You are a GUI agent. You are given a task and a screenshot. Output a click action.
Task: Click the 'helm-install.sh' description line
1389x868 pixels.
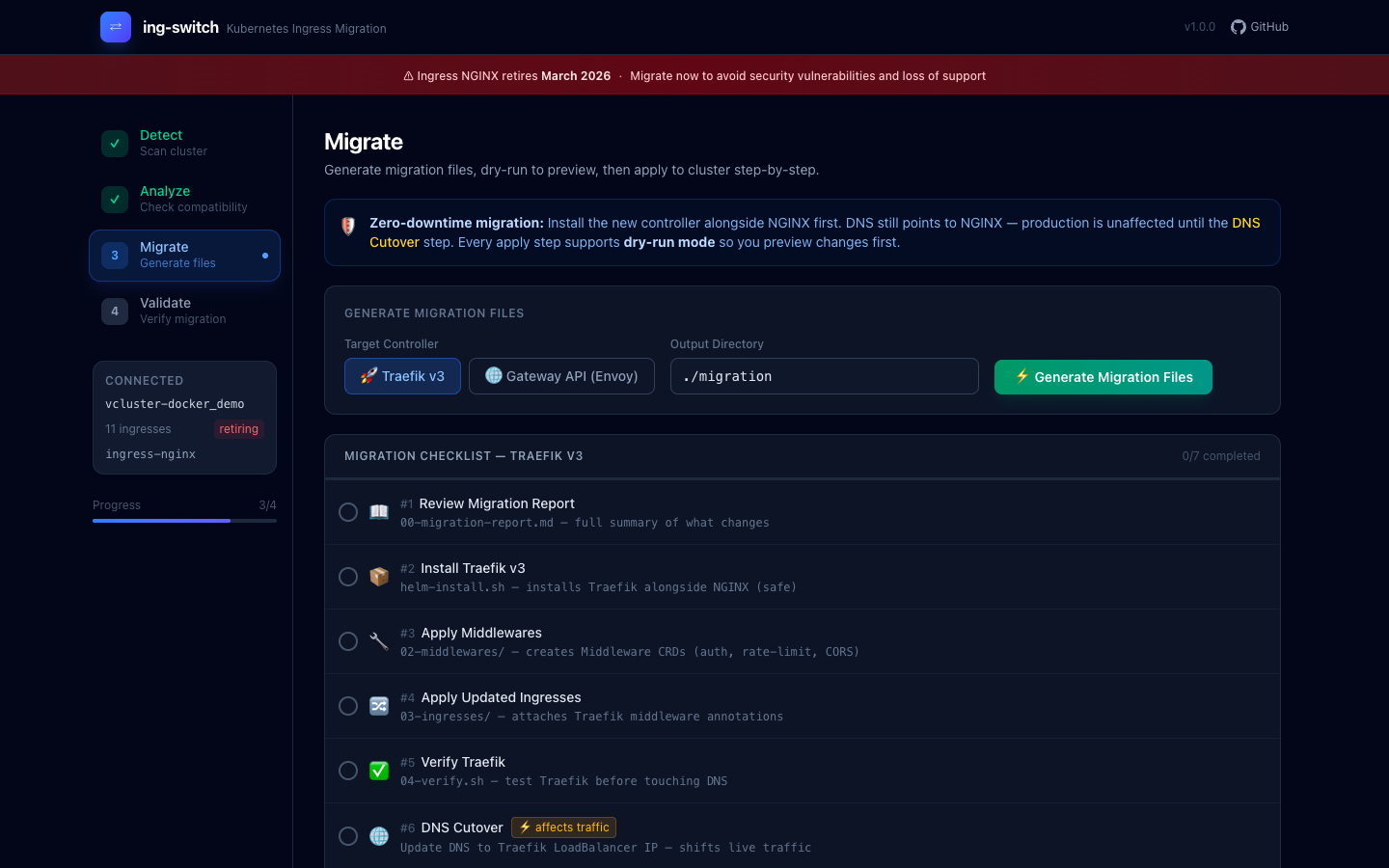(598, 587)
